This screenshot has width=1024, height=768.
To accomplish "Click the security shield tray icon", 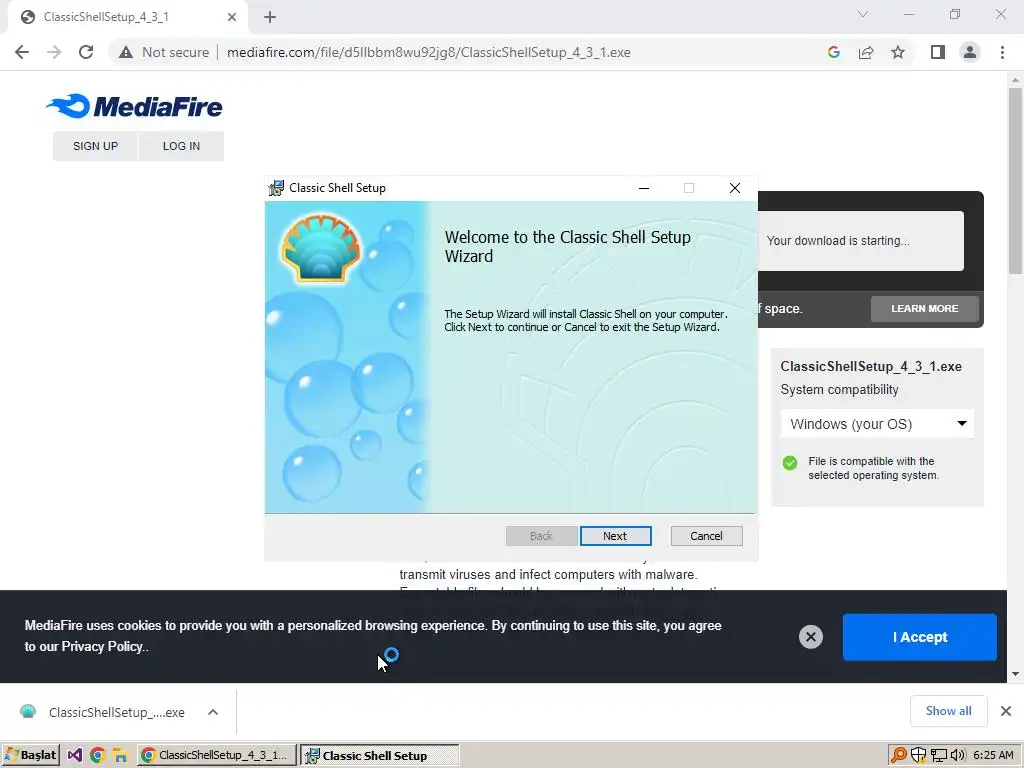I will pyautogui.click(x=919, y=755).
